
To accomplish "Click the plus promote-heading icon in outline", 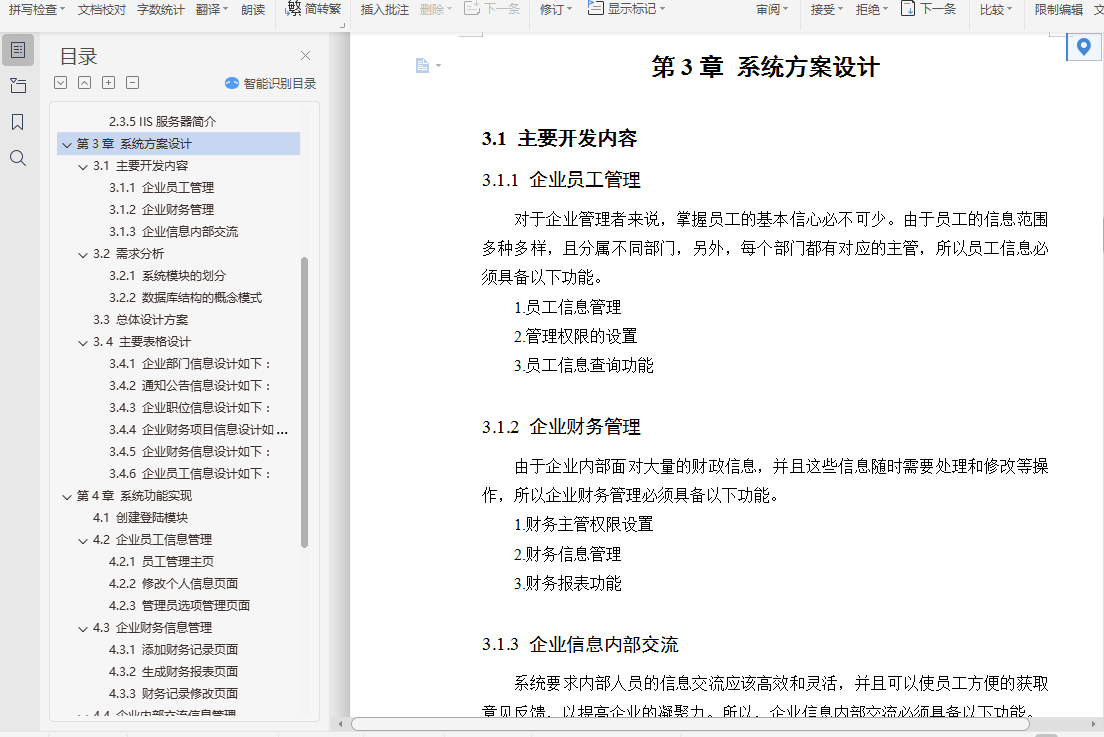I will pyautogui.click(x=108, y=82).
